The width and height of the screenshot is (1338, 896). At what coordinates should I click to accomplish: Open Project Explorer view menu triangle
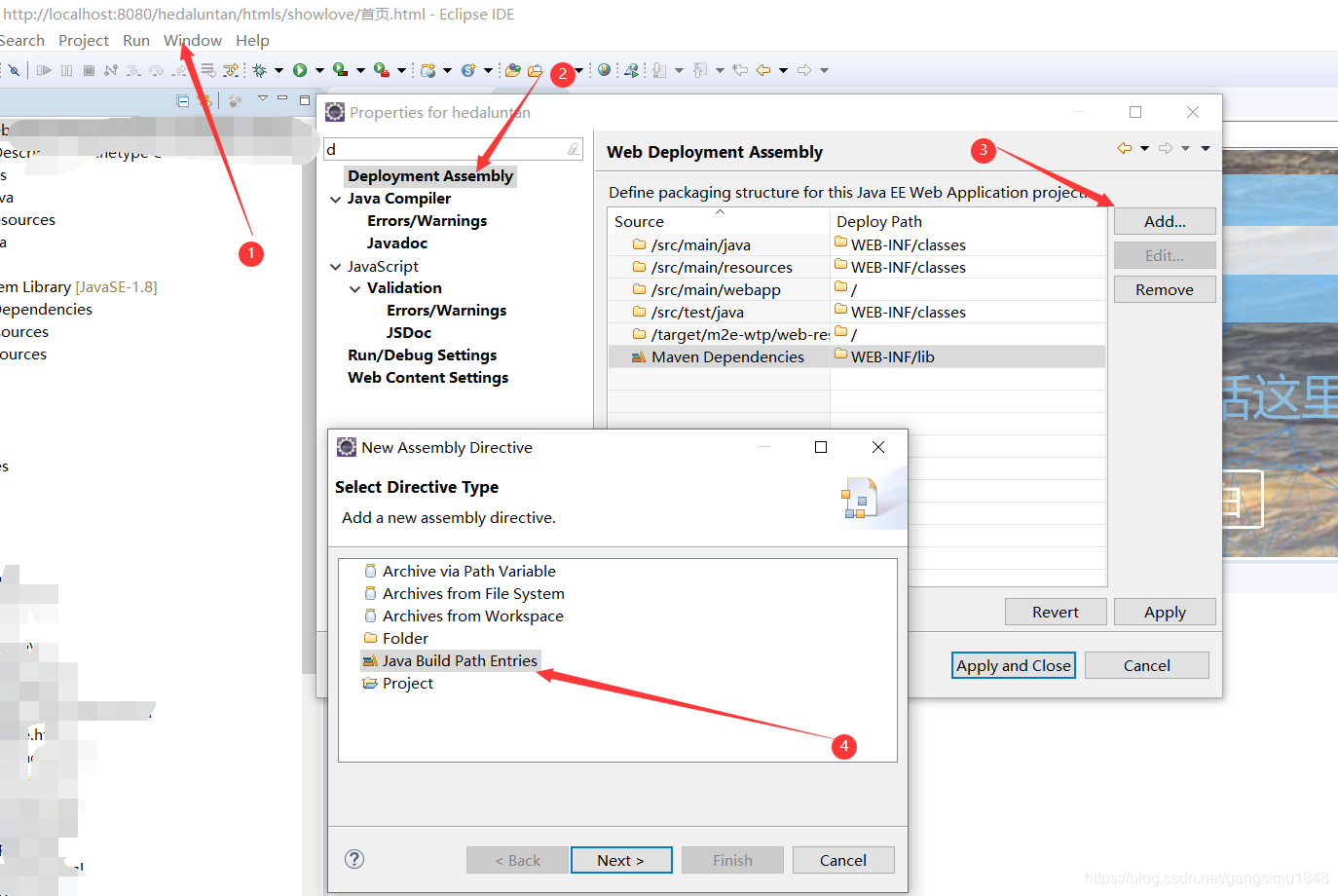pyautogui.click(x=262, y=98)
